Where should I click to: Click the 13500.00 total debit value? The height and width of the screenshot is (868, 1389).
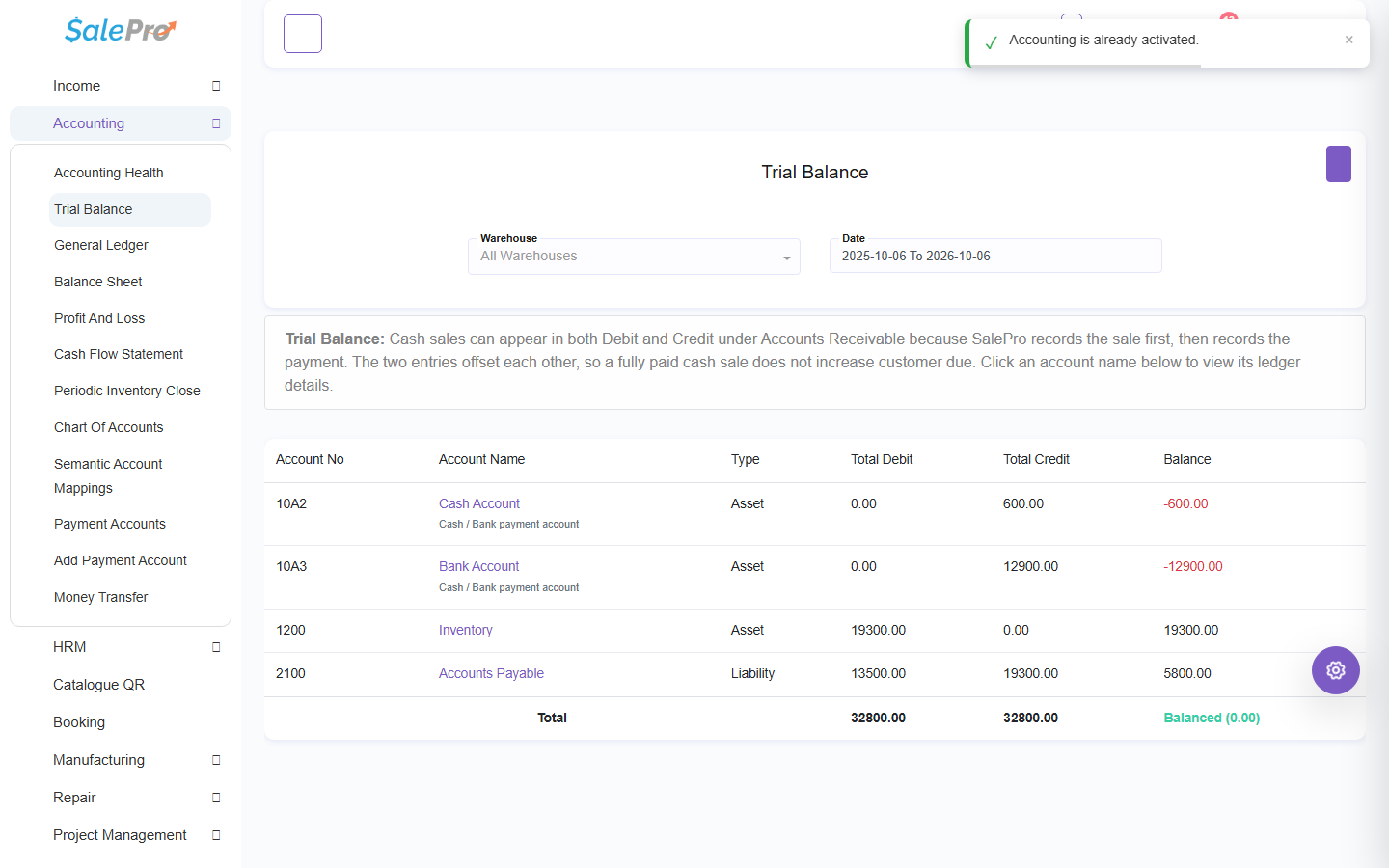pos(878,673)
